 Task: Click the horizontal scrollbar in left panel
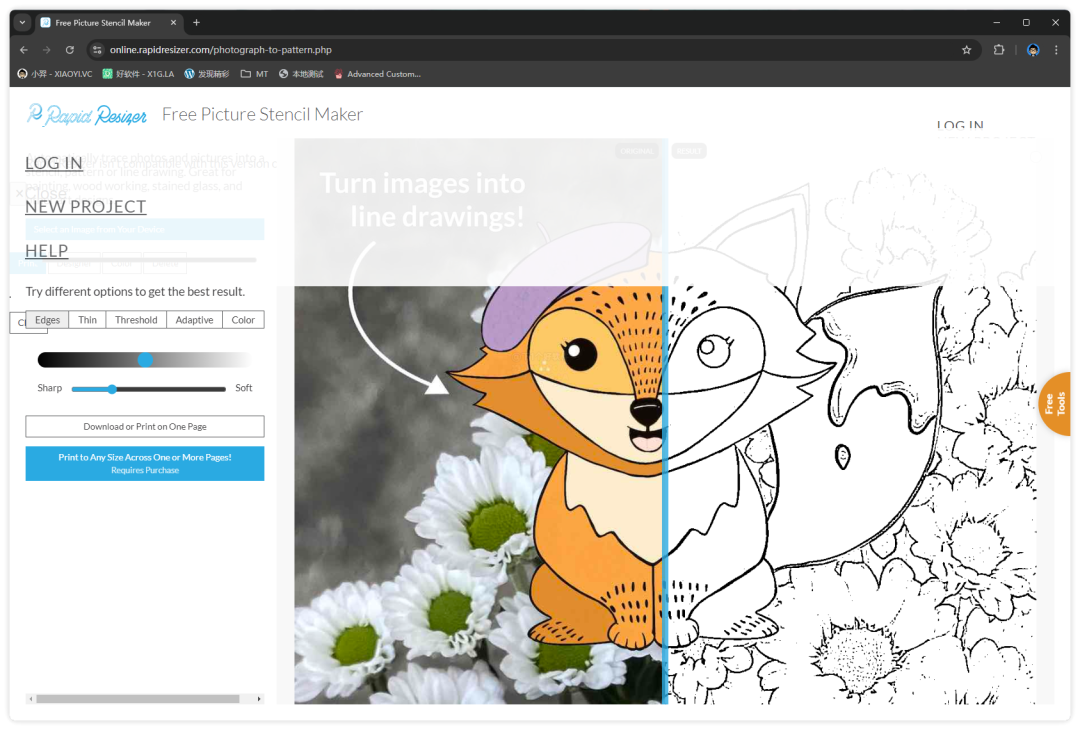138,698
